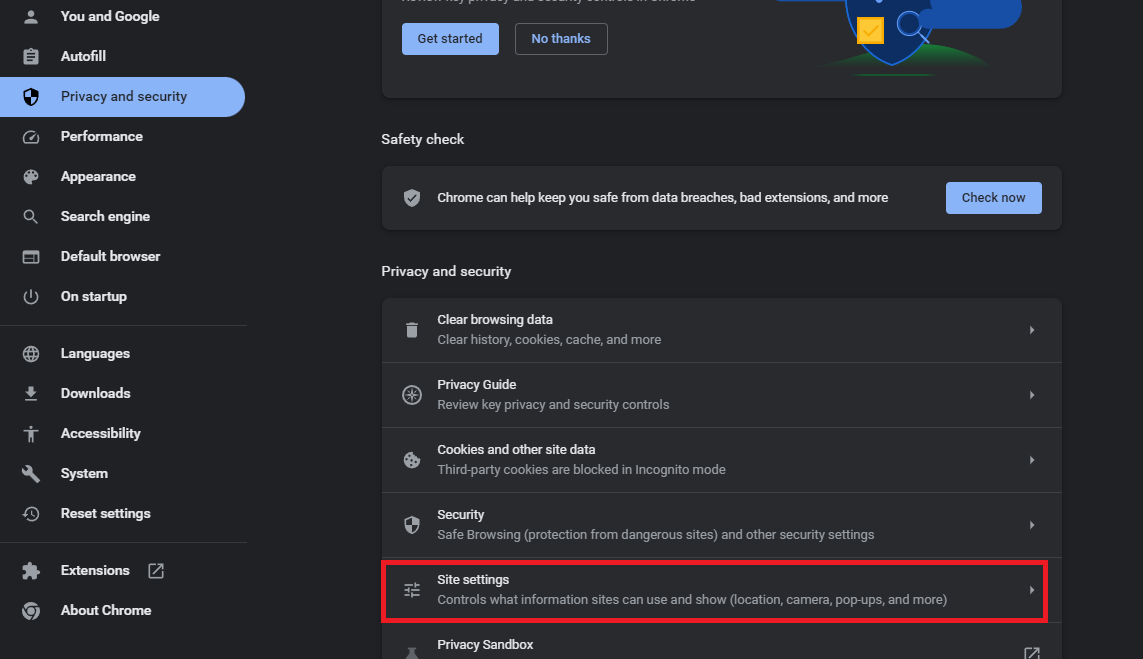Viewport: 1143px width, 659px height.
Task: Click Clear history, cookies, cache, and more text
Action: coord(549,340)
